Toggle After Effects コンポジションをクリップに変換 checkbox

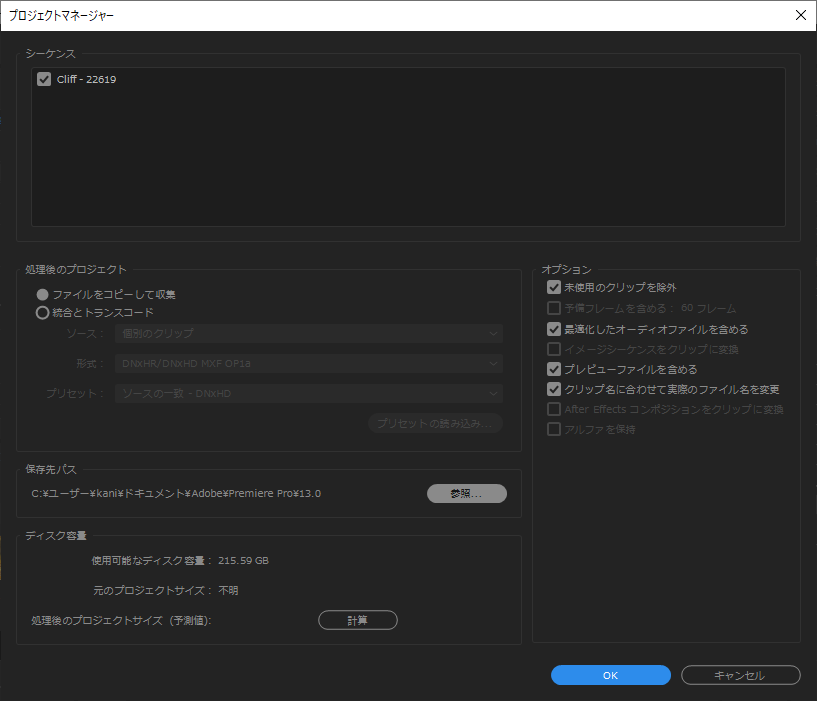pos(554,409)
